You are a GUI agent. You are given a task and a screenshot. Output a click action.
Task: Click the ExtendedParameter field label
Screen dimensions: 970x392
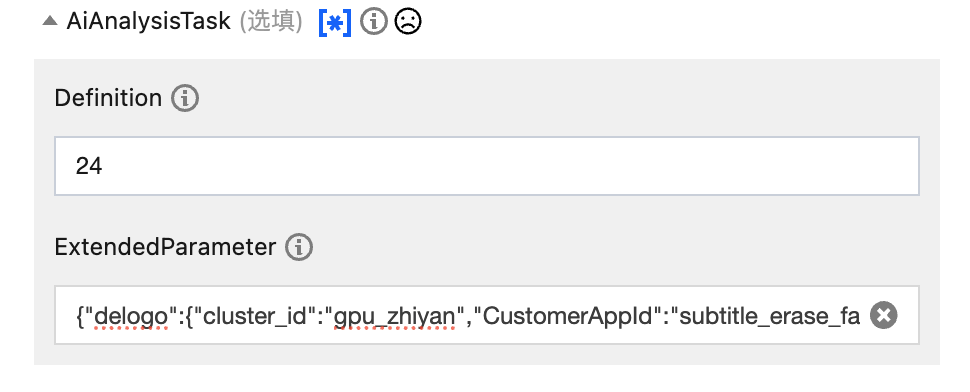165,247
